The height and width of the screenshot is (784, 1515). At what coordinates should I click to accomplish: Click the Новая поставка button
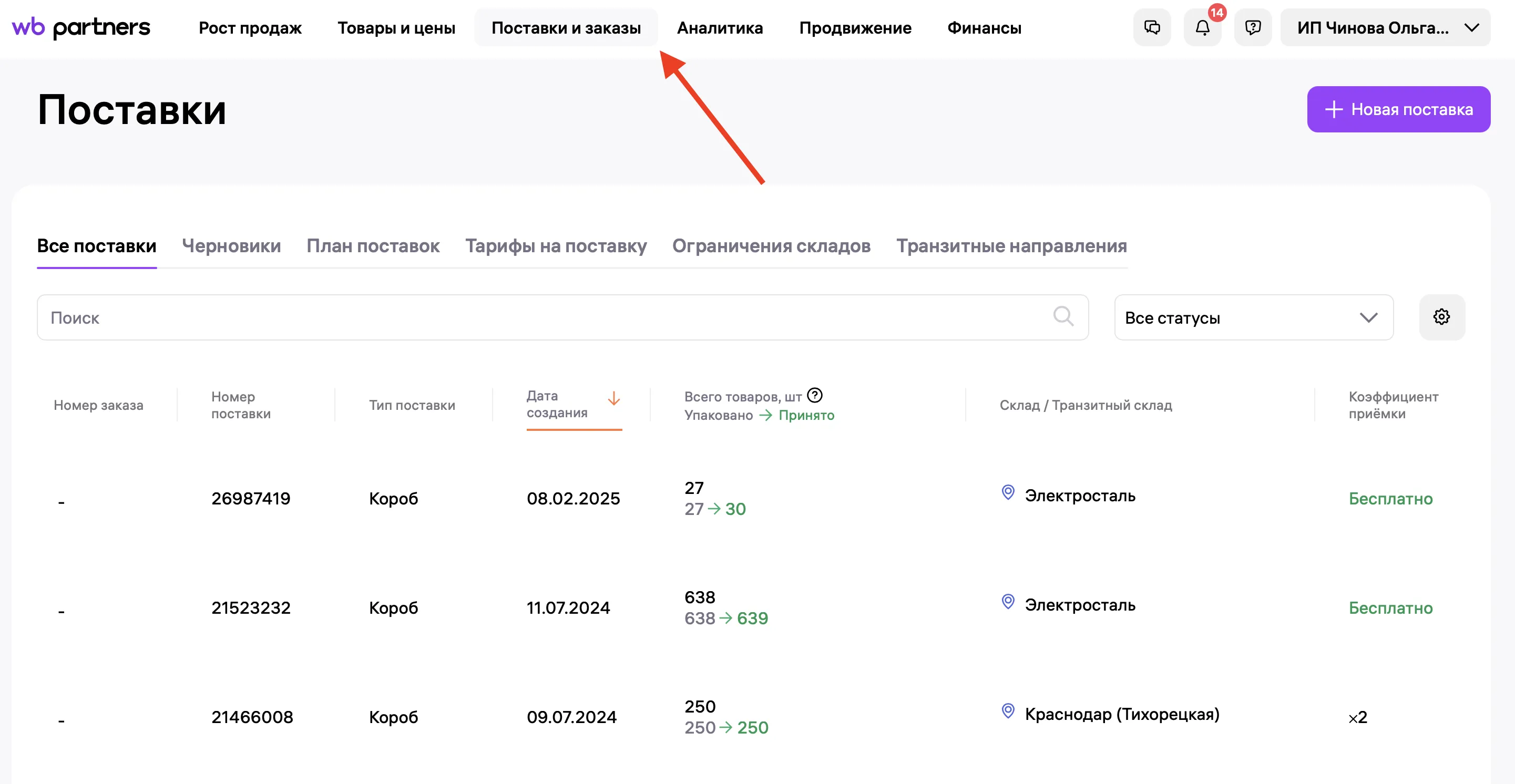tap(1398, 109)
